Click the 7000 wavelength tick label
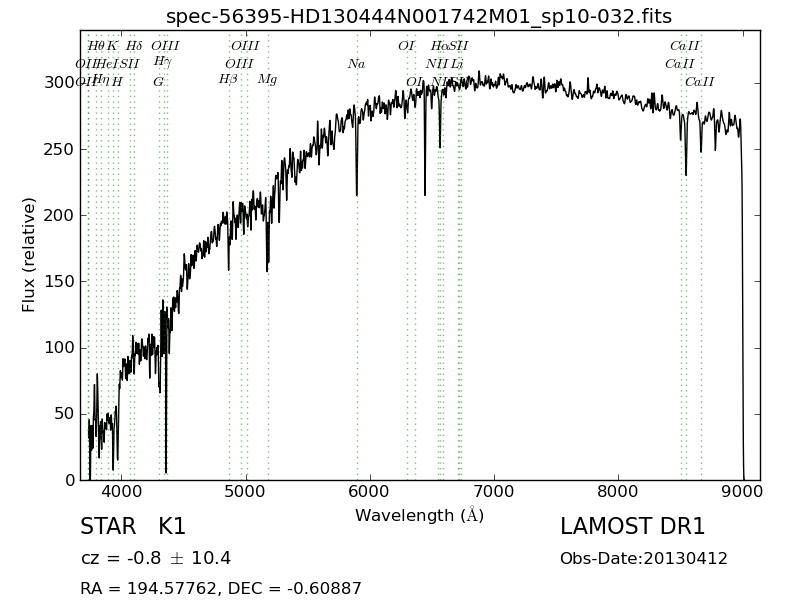This screenshot has width=800, height=600. pyautogui.click(x=494, y=491)
